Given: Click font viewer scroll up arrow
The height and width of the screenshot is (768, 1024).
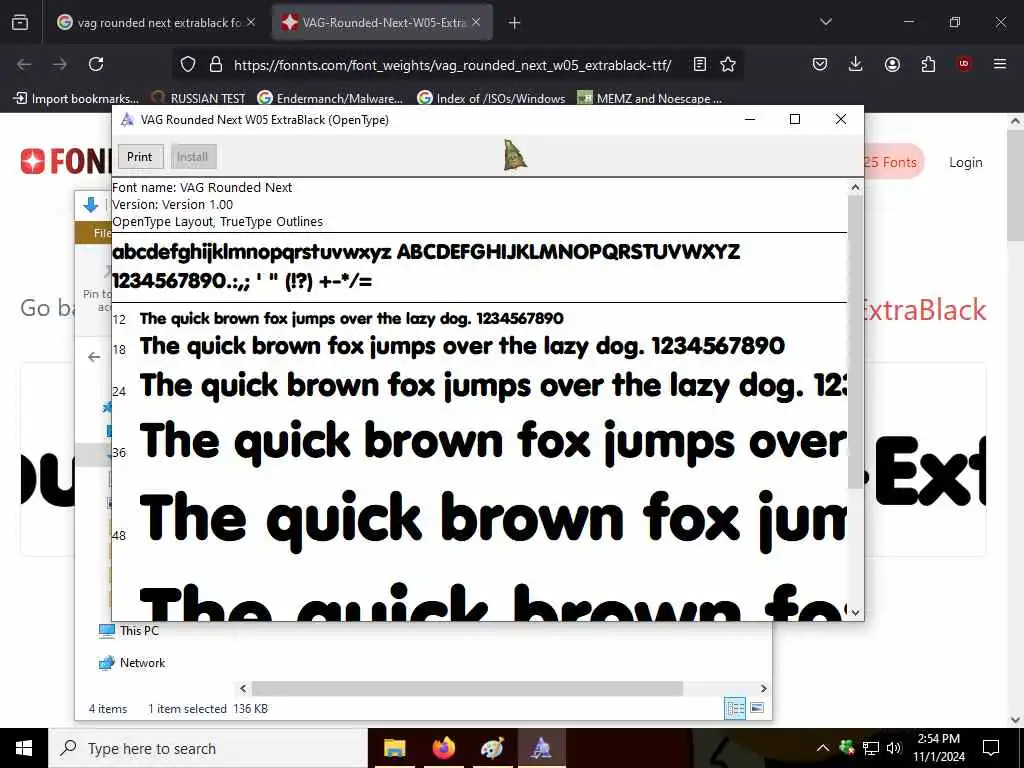Looking at the screenshot, I should click(855, 187).
